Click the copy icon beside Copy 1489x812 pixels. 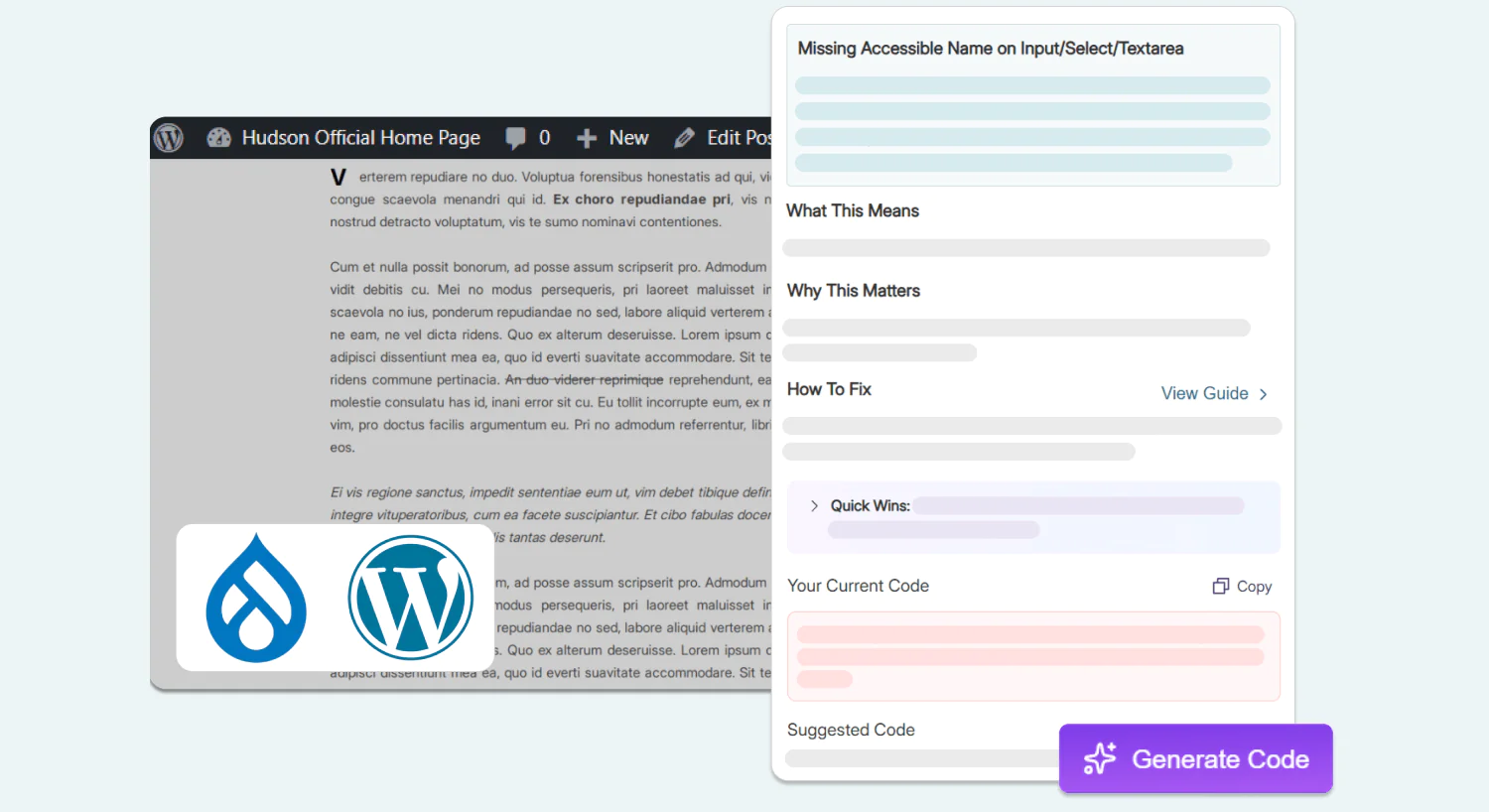[x=1221, y=586]
